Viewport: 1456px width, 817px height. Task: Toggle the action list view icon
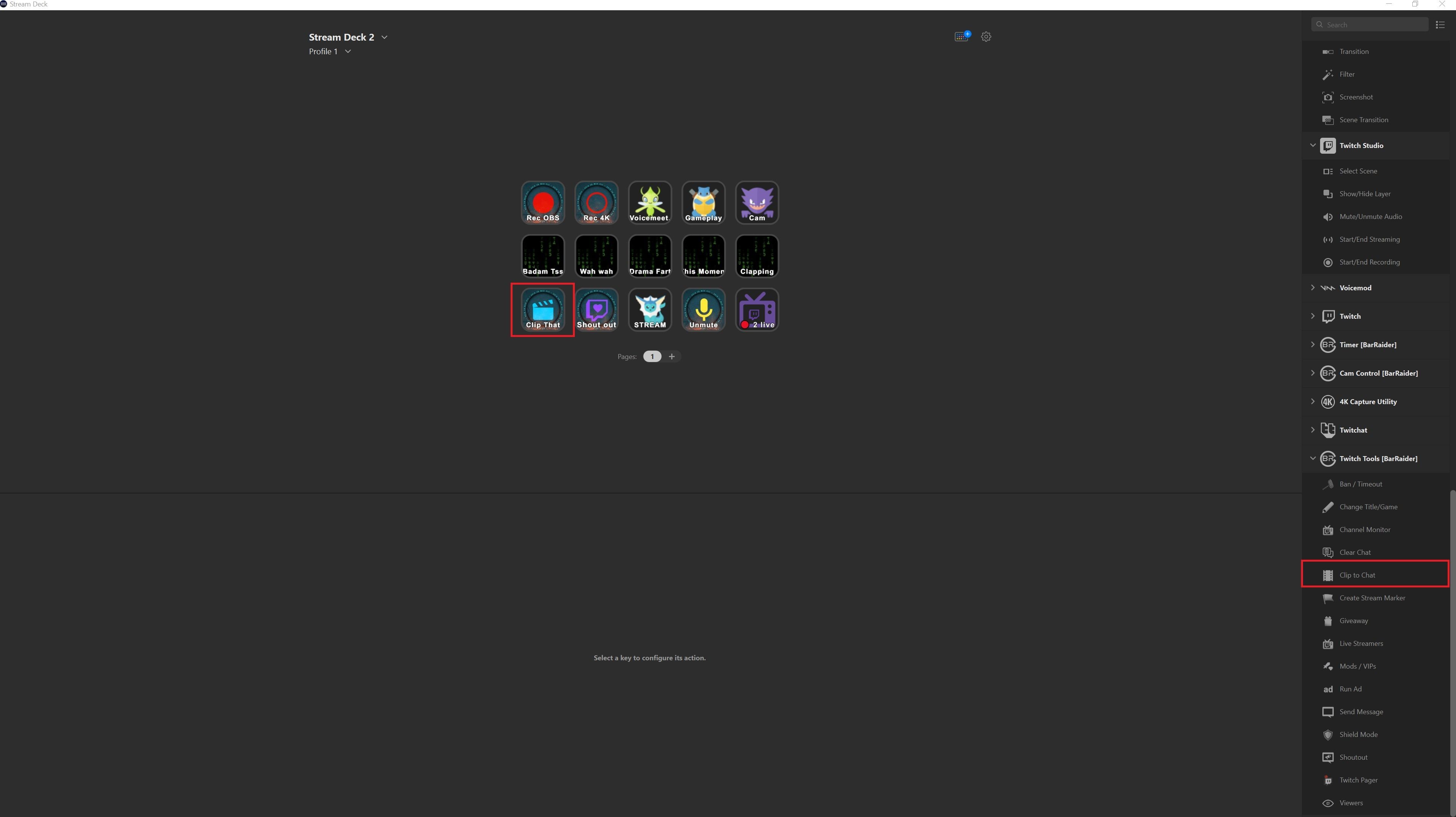(x=1440, y=24)
